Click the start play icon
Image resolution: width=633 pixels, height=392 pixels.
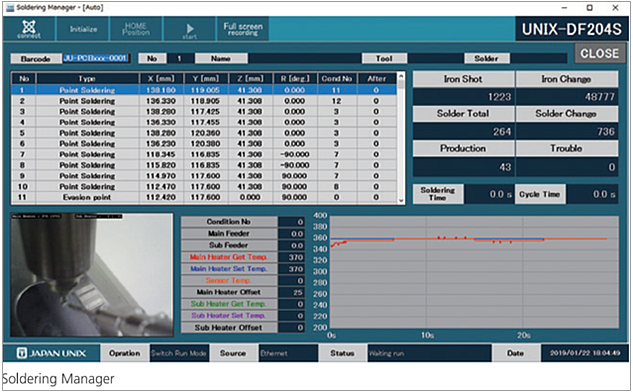point(190,29)
